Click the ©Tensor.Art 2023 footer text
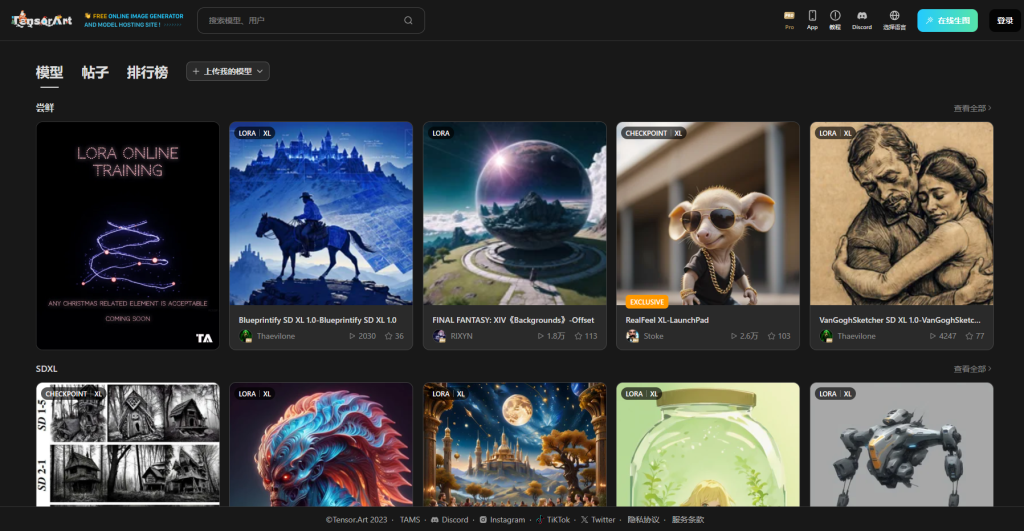The height and width of the screenshot is (531, 1024). (x=356, y=520)
